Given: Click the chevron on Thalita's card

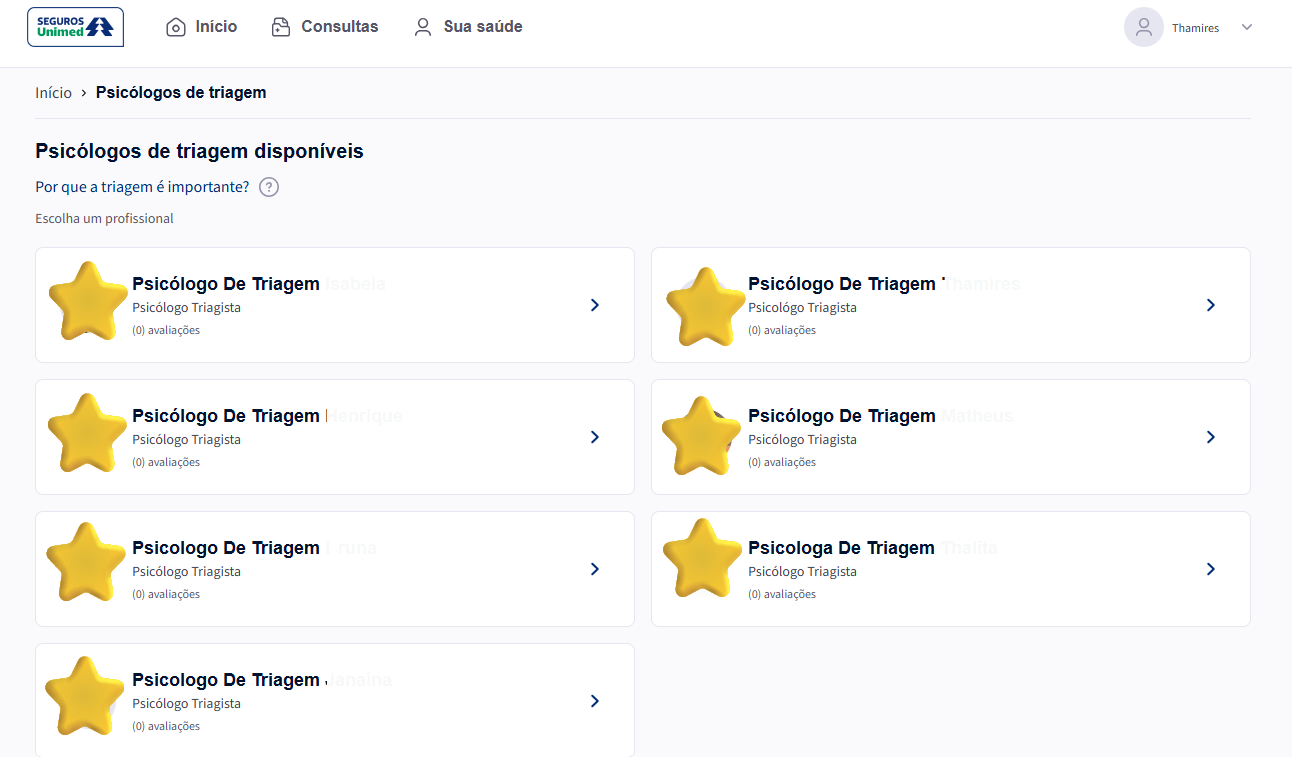Looking at the screenshot, I should tap(1211, 569).
